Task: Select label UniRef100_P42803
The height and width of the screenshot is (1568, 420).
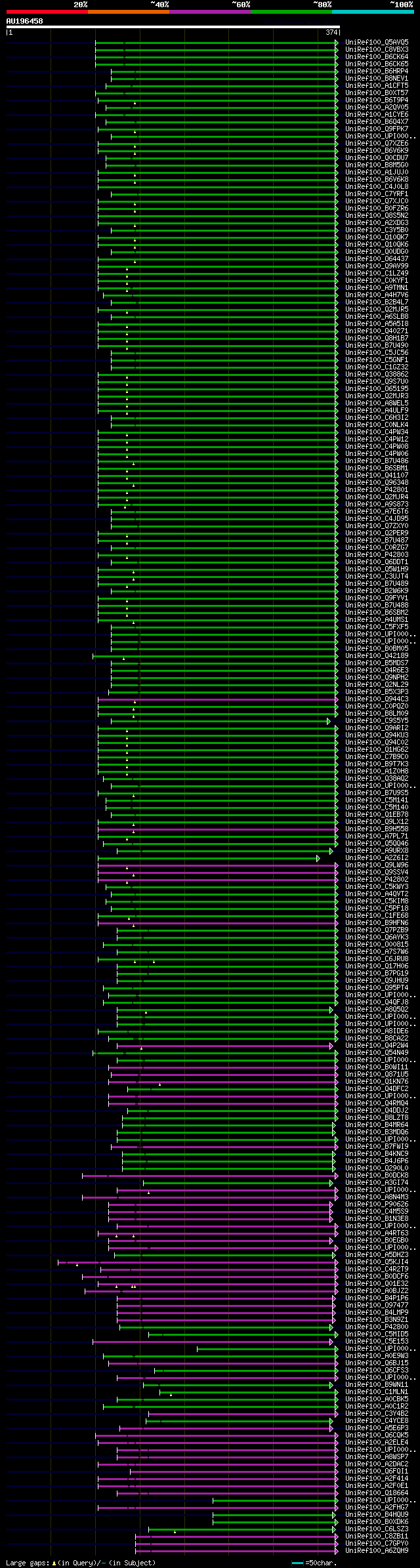Action: click(377, 554)
